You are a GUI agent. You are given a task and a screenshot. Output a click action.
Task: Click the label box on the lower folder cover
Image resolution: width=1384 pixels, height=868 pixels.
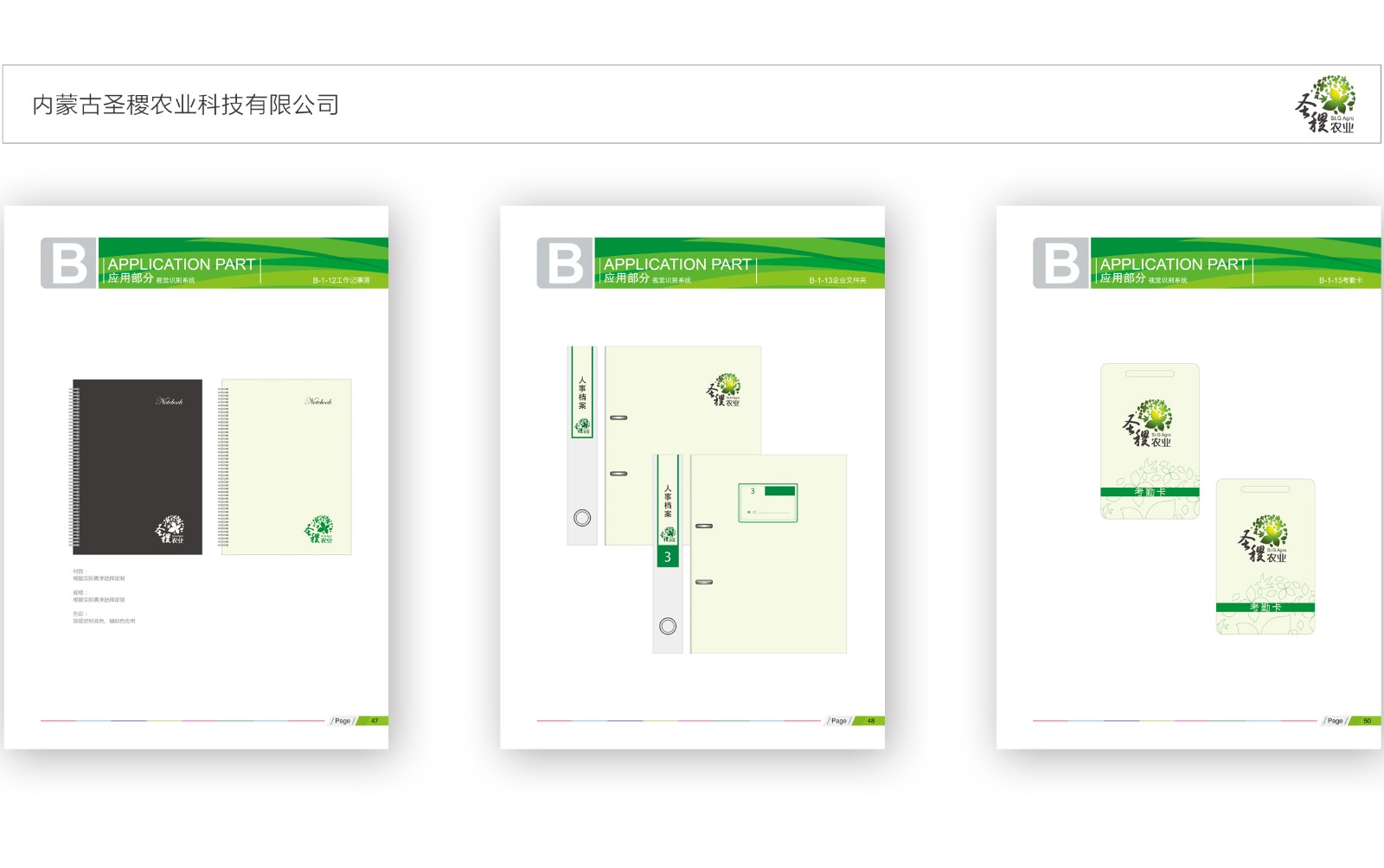(767, 502)
